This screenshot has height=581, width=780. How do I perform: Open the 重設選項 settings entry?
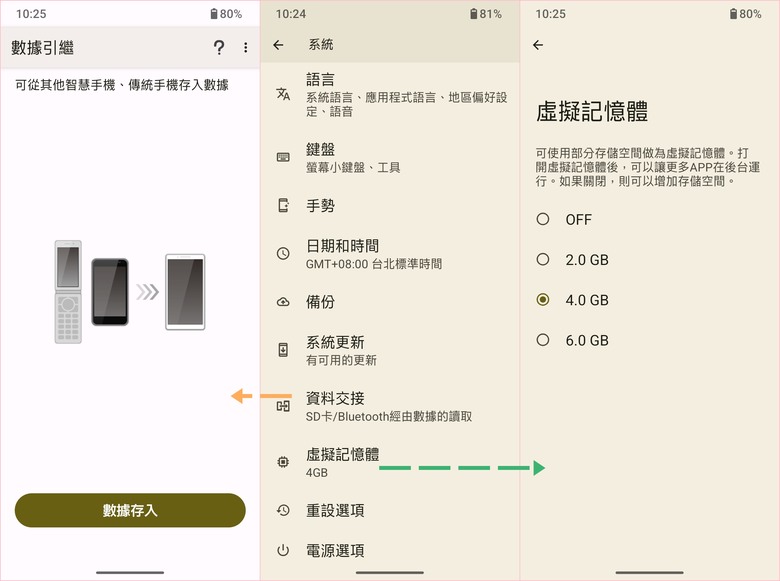(x=390, y=510)
